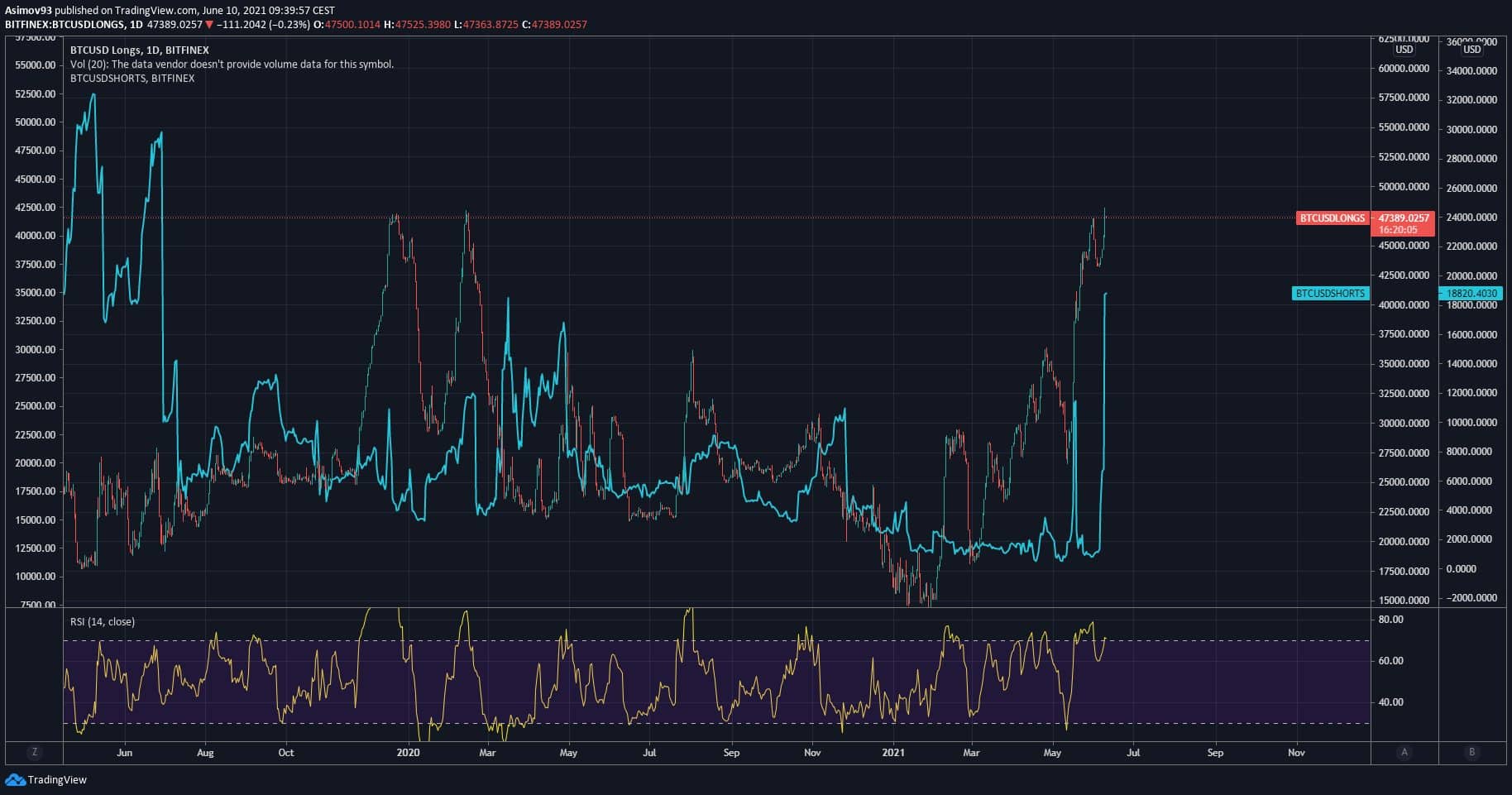Open USD currency selector above 34000.0000 scale
Screen dimensions: 1512x795
tap(1472, 50)
